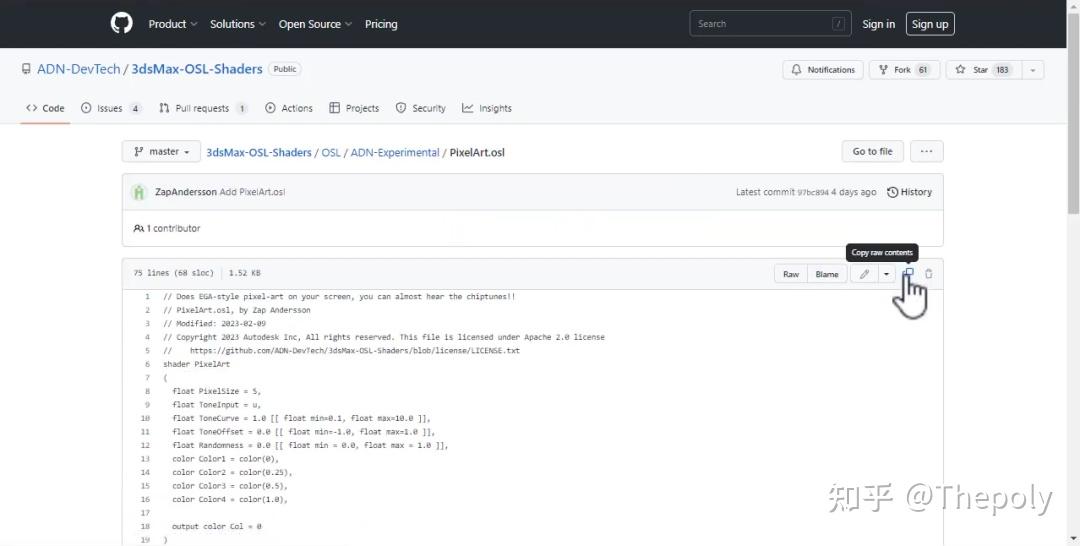Copy raw contents of the file
This screenshot has height=546, width=1080.
pos(908,274)
